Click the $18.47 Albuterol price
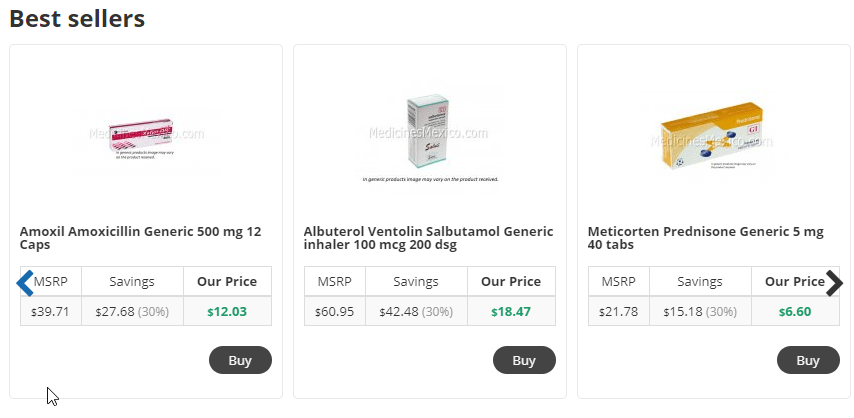This screenshot has width=854, height=418. click(x=511, y=312)
